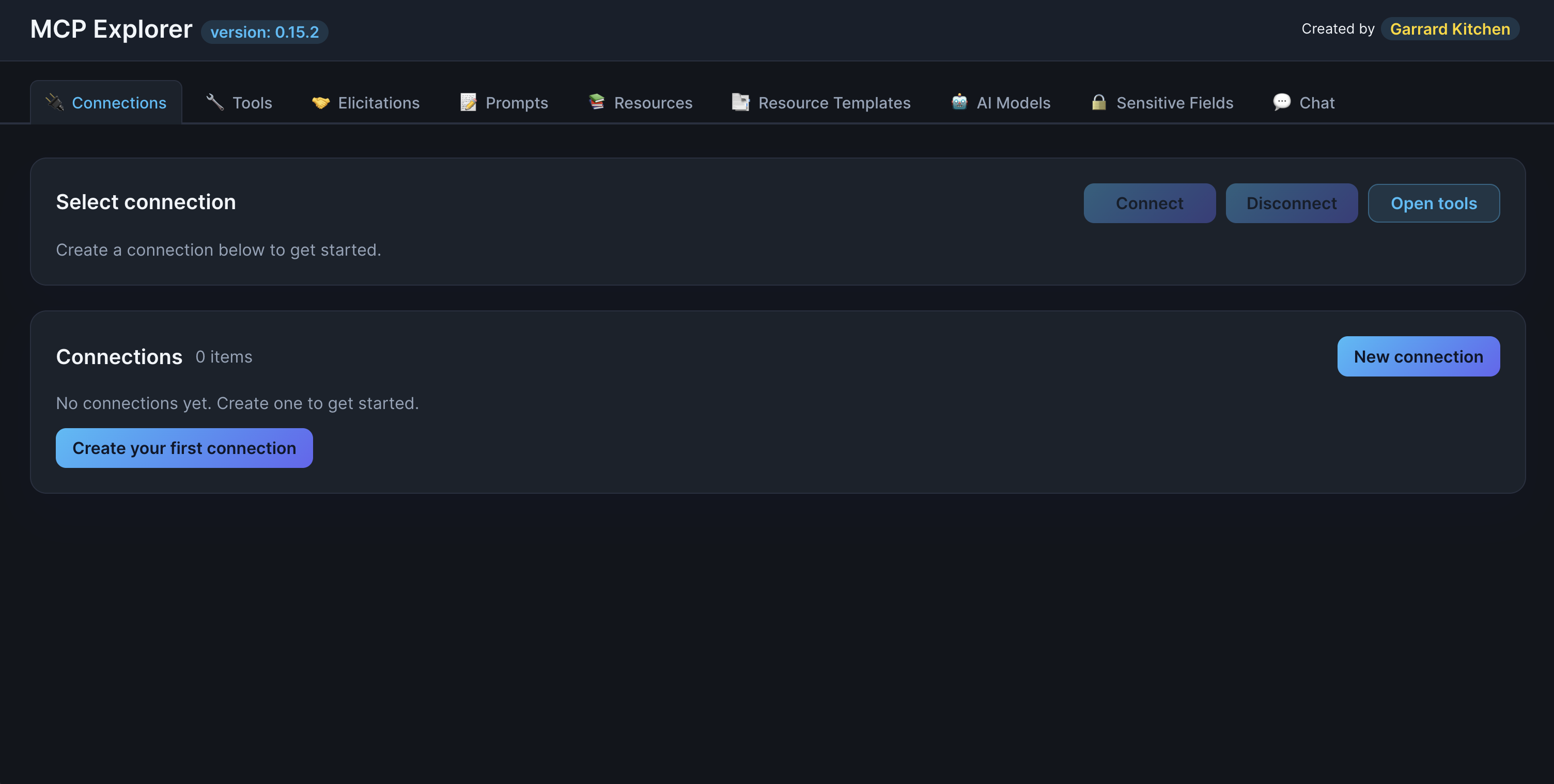Screen dimensions: 1554x784
Task: Click the memo icon beside Prompts
Action: coord(468,103)
